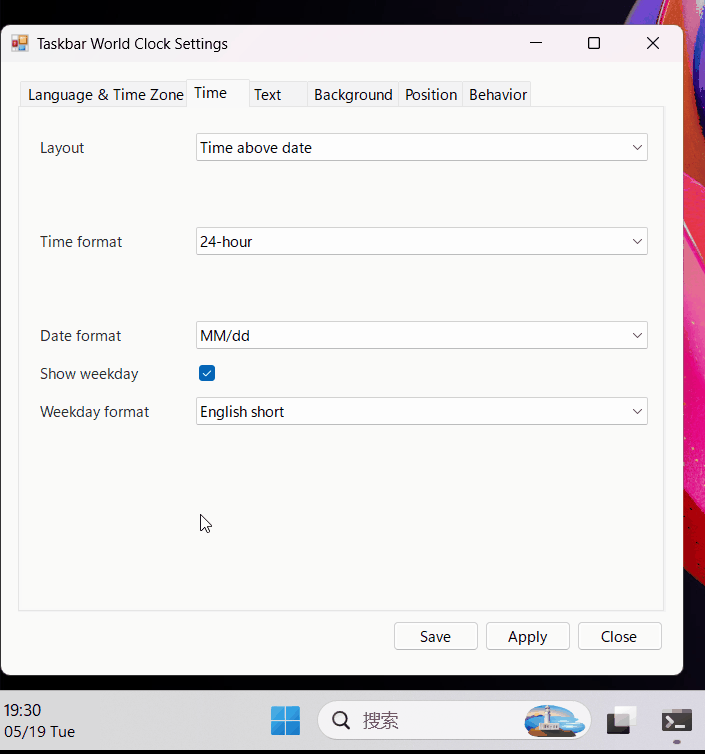Close the window with the X button
The height and width of the screenshot is (754, 705).
click(x=653, y=43)
